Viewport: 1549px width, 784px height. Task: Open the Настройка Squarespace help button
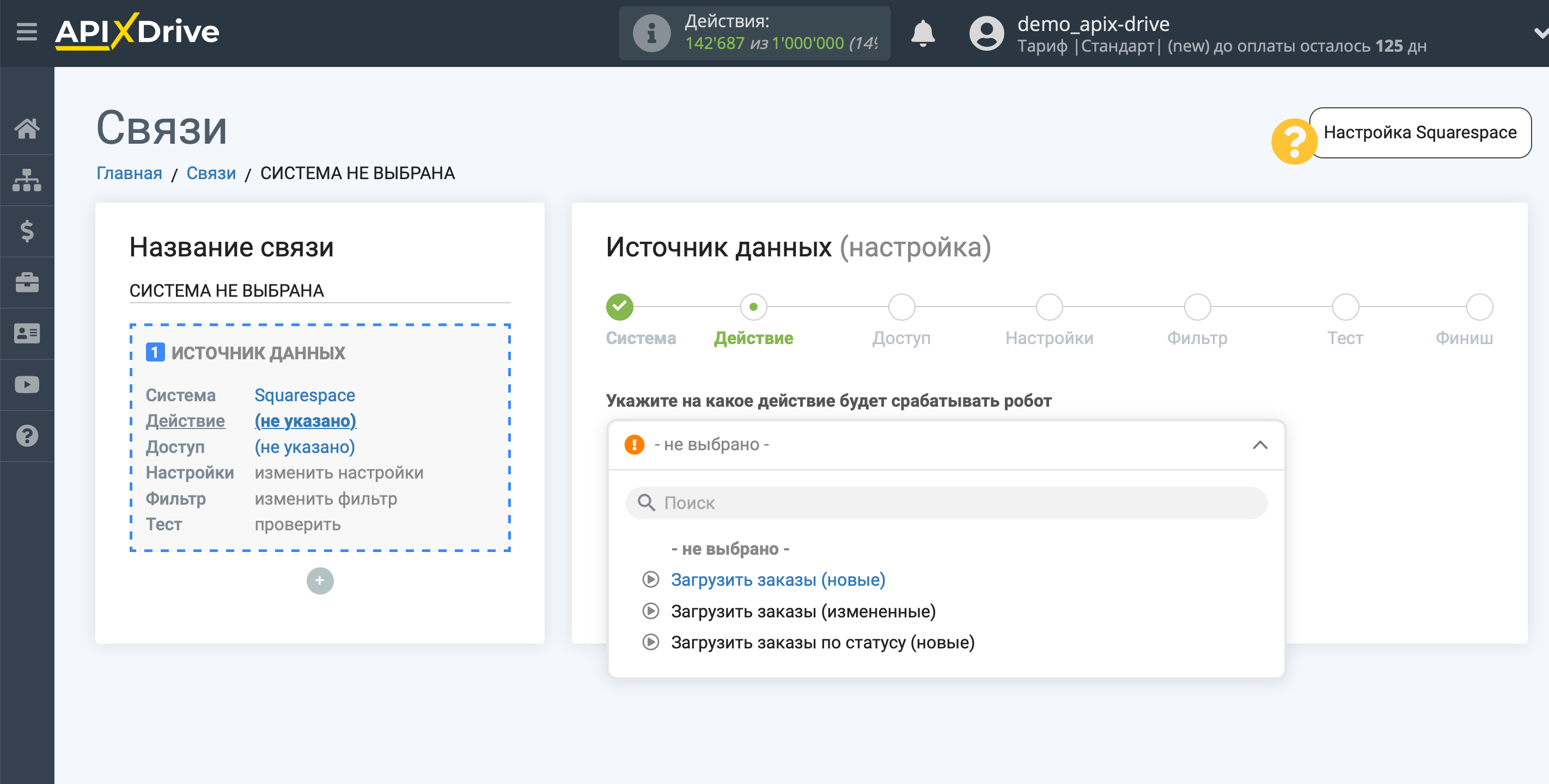[1420, 133]
